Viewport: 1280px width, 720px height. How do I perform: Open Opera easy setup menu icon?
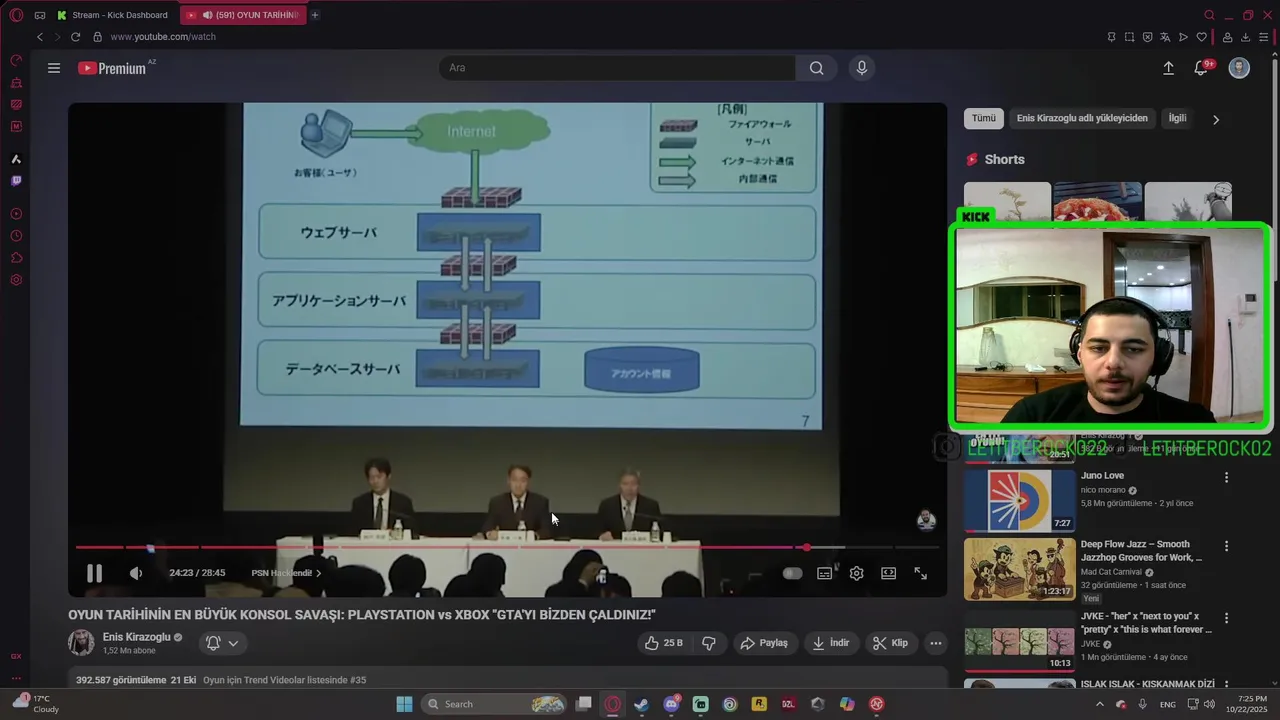[1264, 37]
